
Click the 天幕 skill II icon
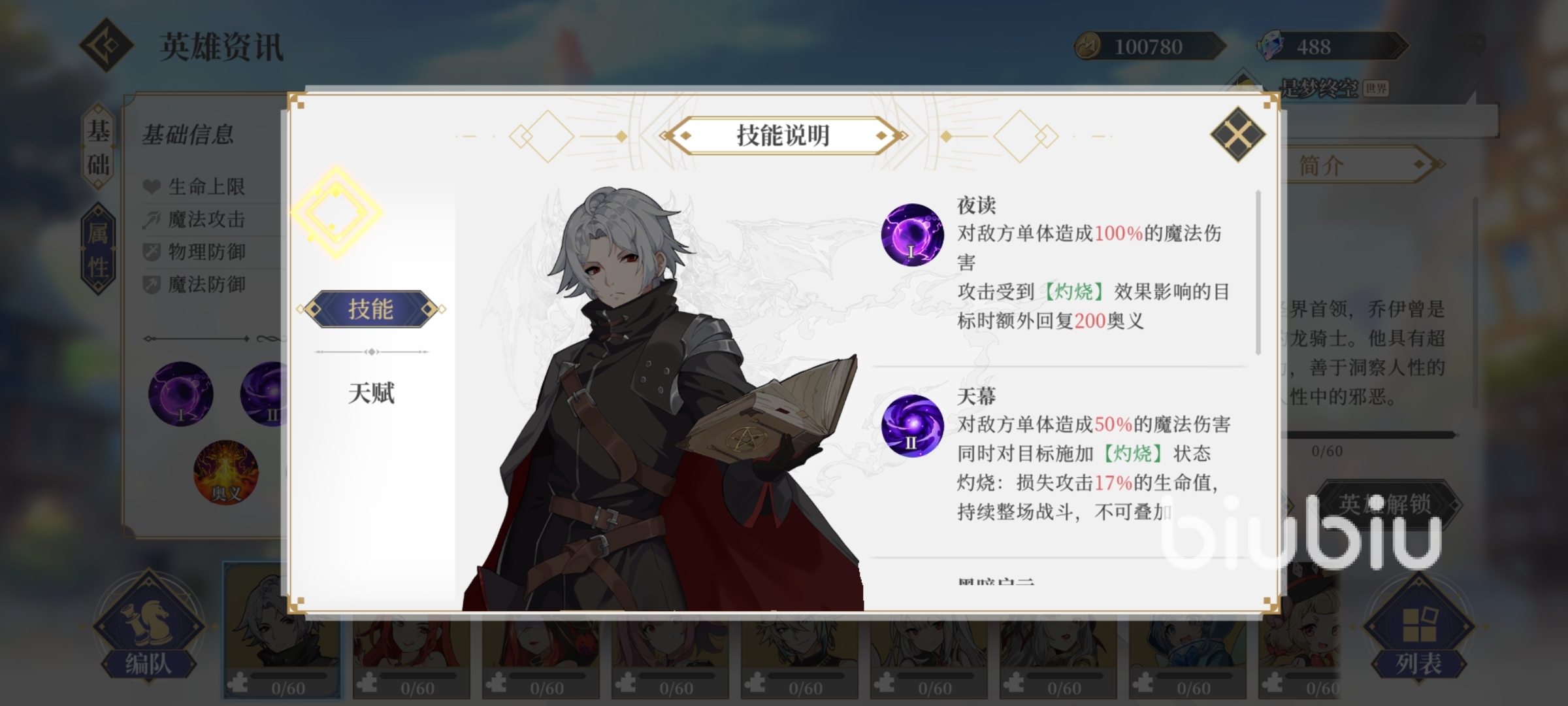point(913,426)
